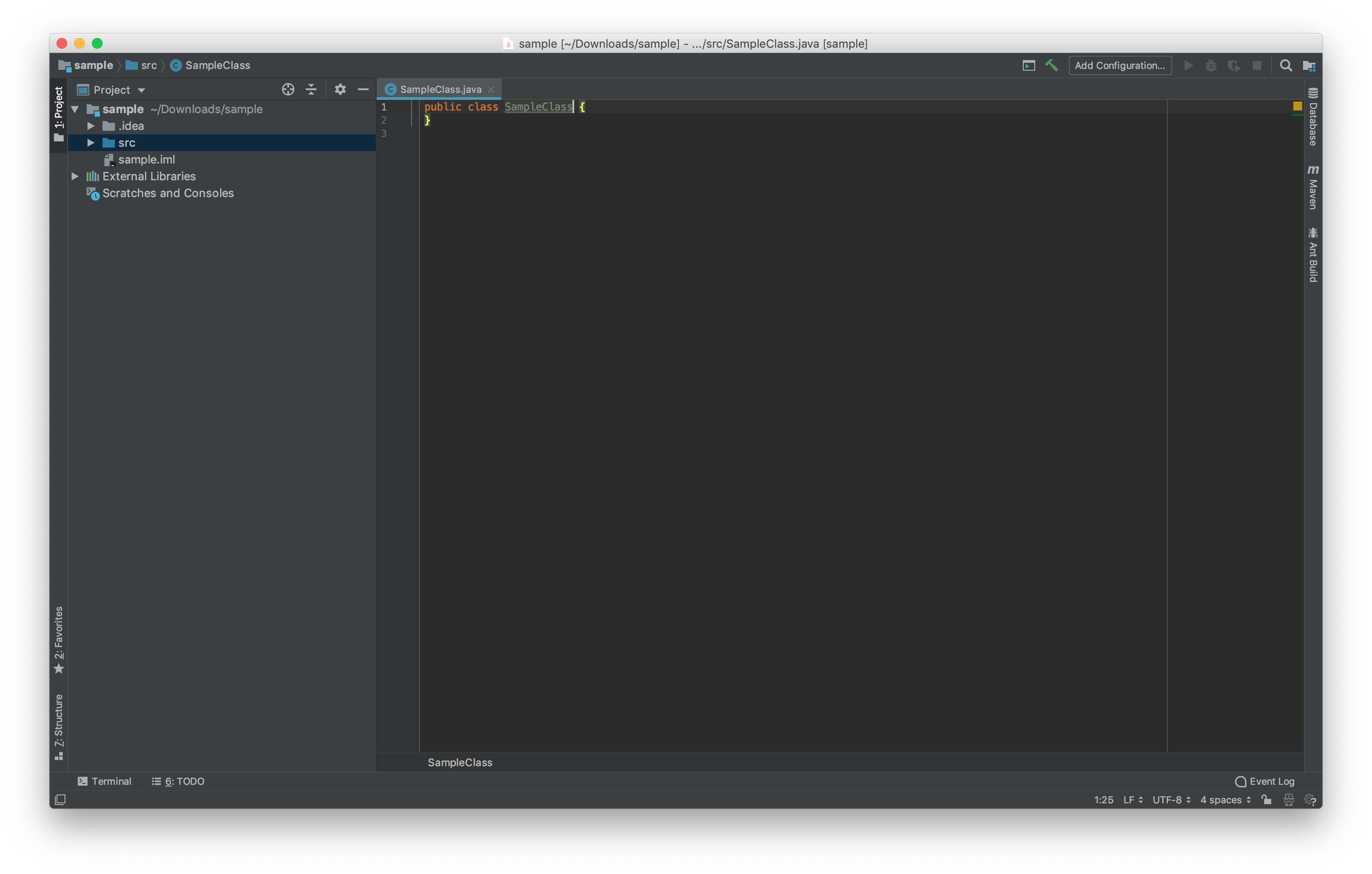Click SampleClass breadcrumb below editor
Screen dimensions: 1372x874
(x=460, y=762)
